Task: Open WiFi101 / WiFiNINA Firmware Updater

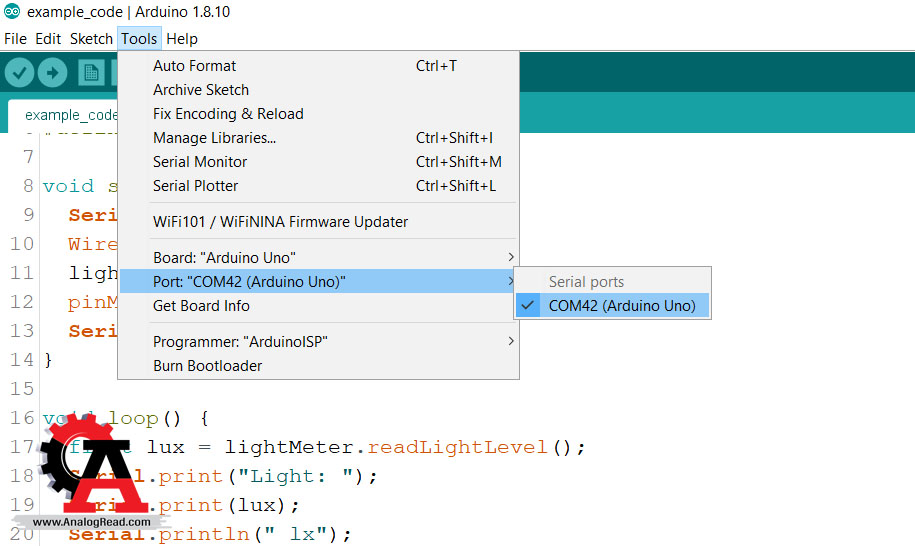Action: [319, 222]
